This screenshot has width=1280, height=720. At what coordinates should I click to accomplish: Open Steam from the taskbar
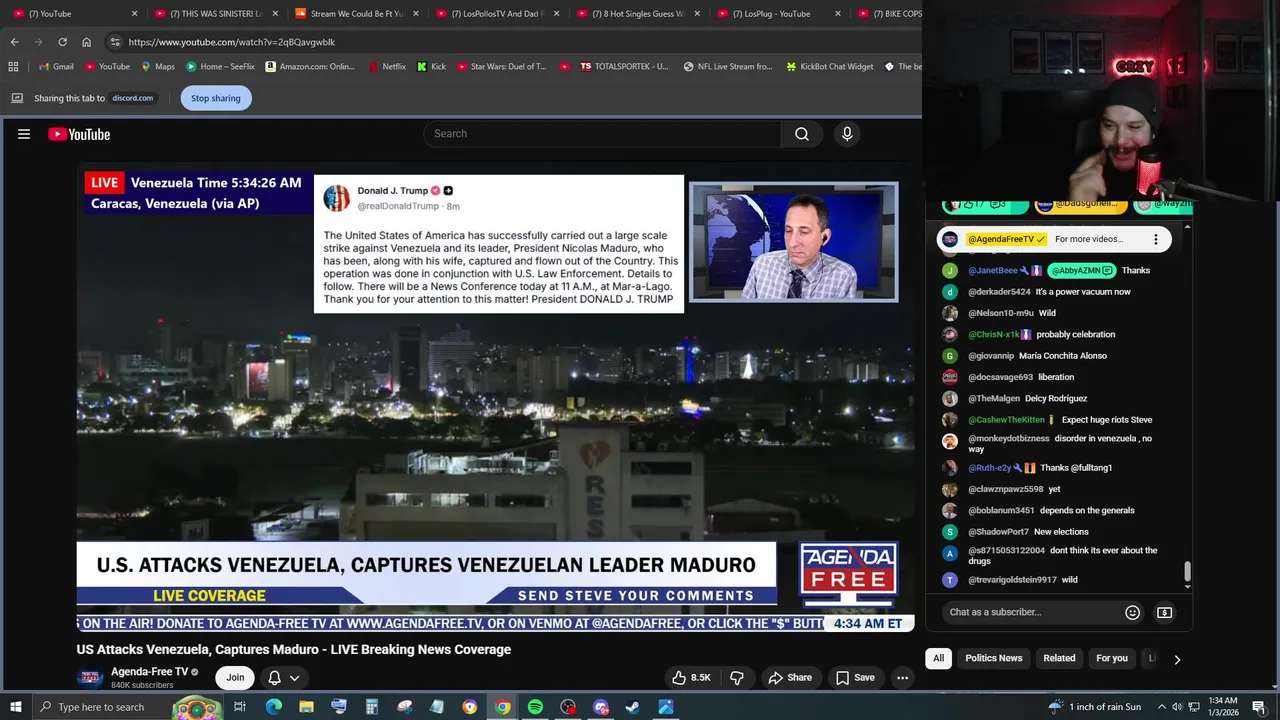(x=633, y=707)
